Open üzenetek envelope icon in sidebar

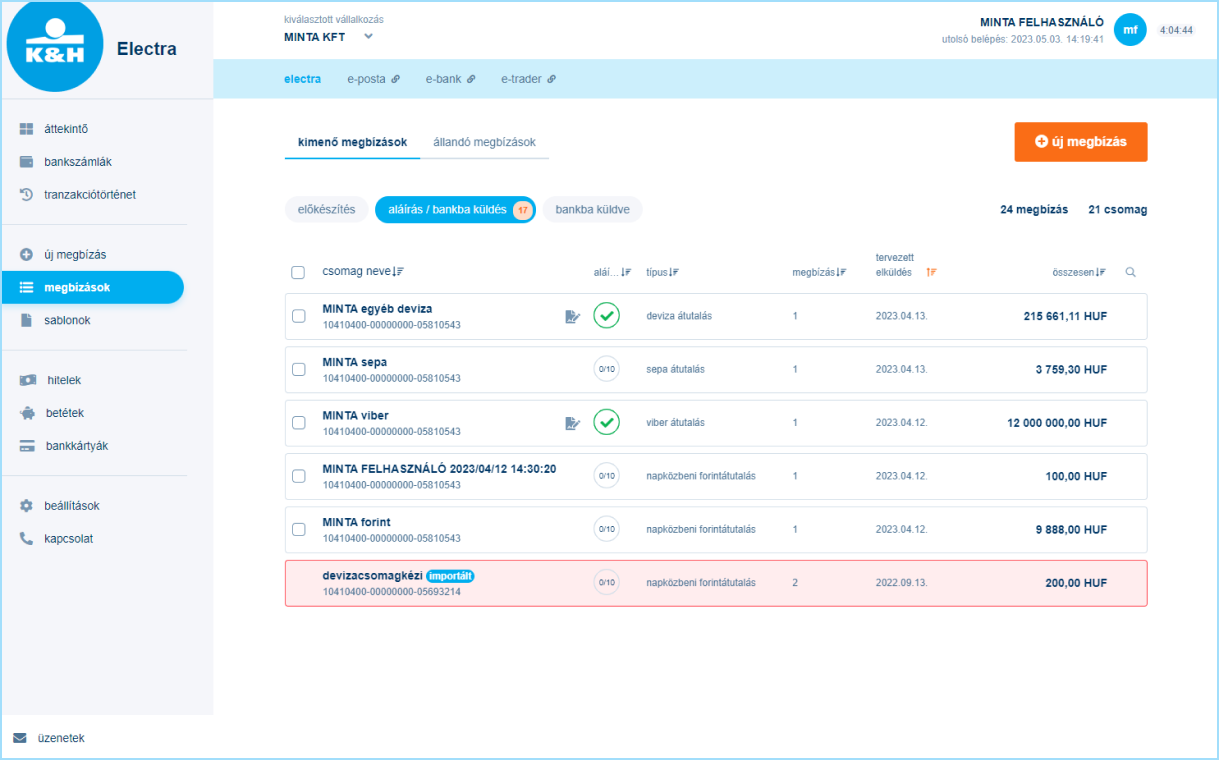coord(20,738)
